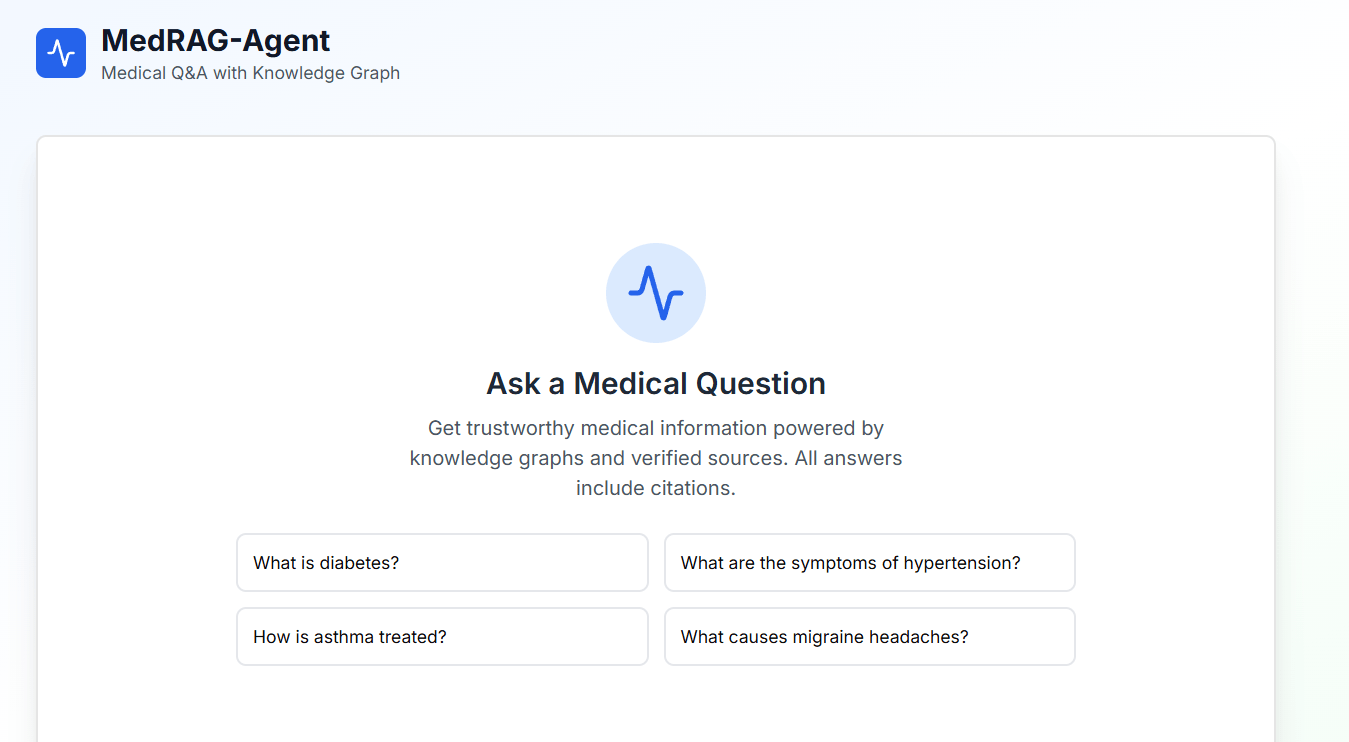Click the MedRAG-Agent title text

[215, 41]
